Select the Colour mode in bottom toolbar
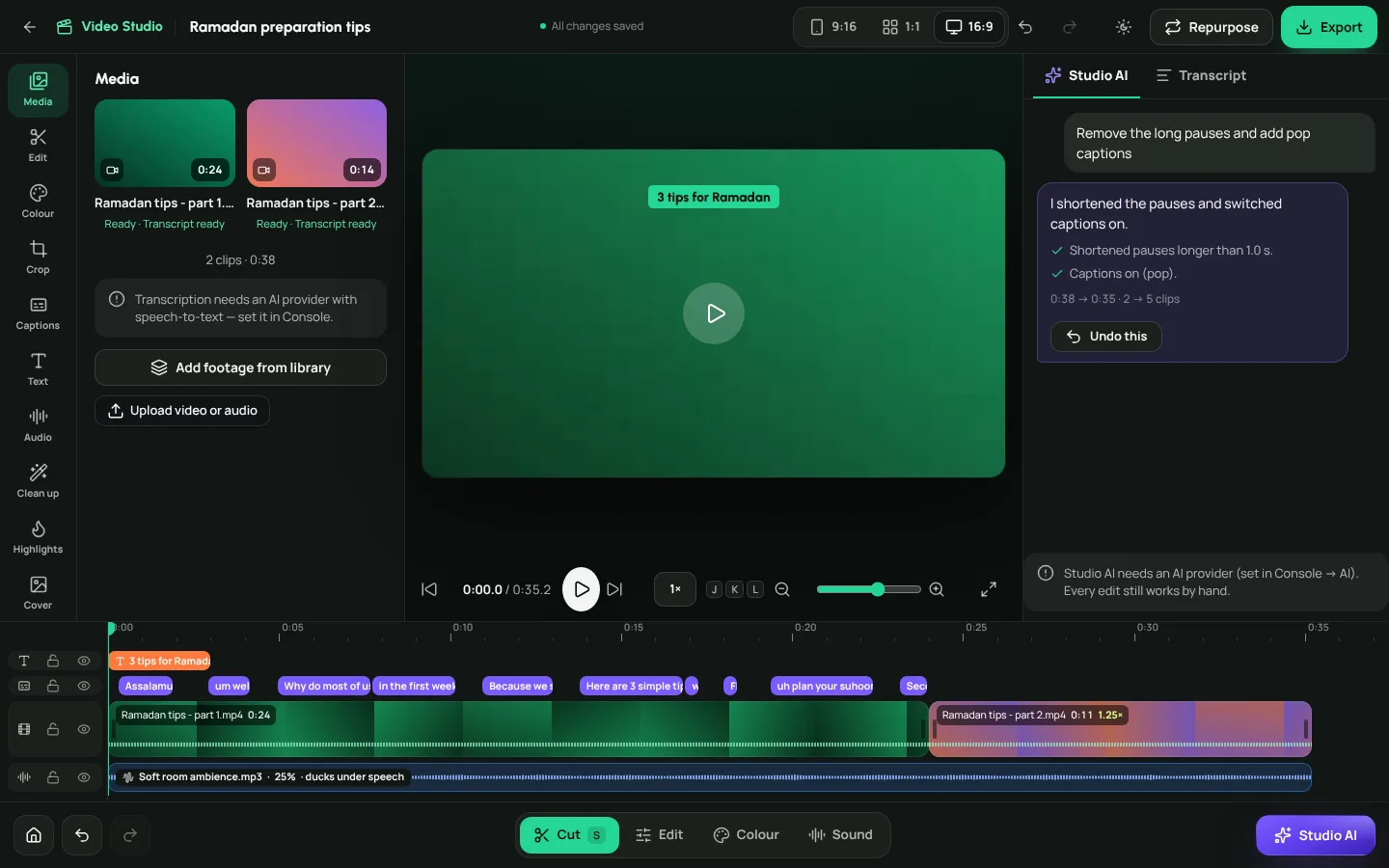This screenshot has width=1389, height=868. tap(747, 835)
